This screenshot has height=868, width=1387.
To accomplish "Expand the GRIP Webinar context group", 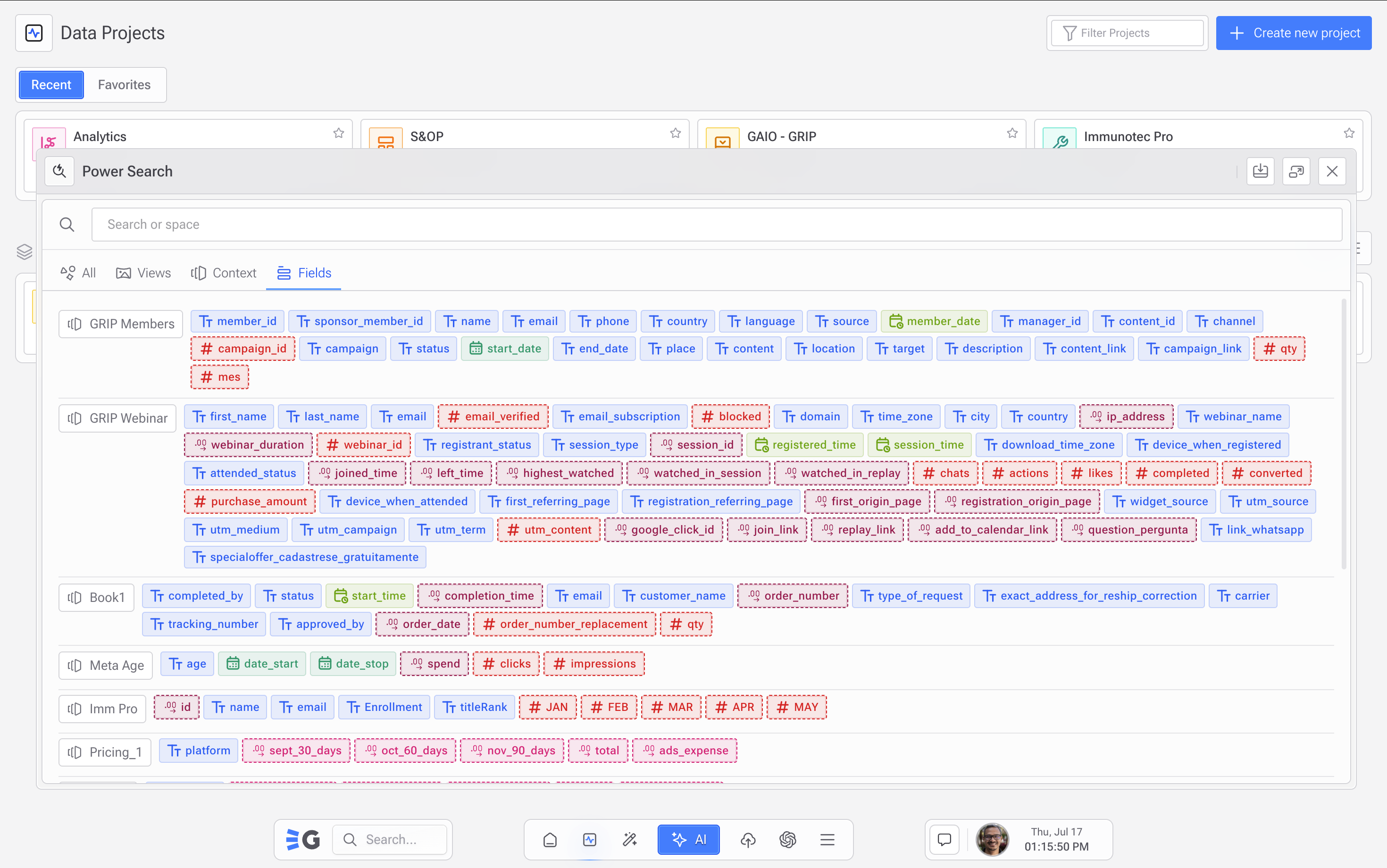I will pyautogui.click(x=117, y=418).
